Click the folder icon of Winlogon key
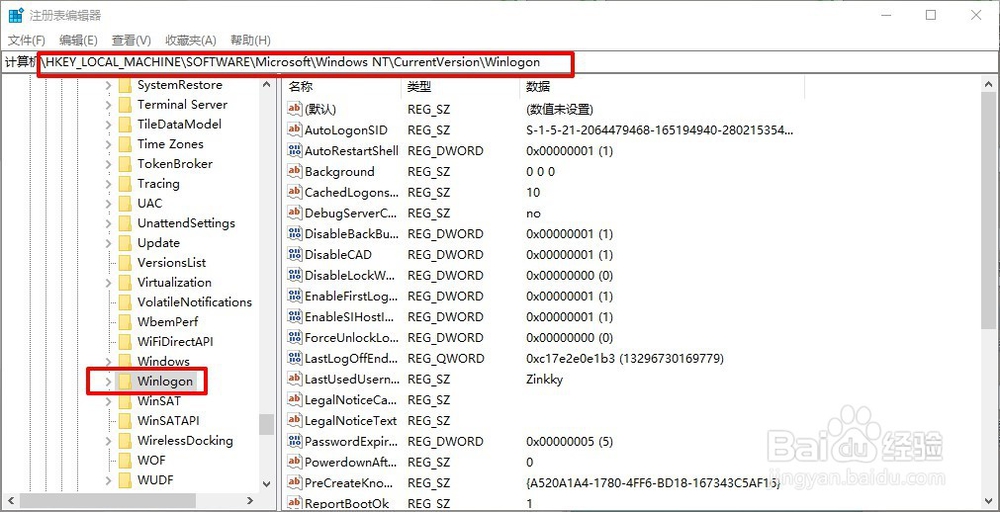This screenshot has height=512, width=1000. click(x=125, y=381)
